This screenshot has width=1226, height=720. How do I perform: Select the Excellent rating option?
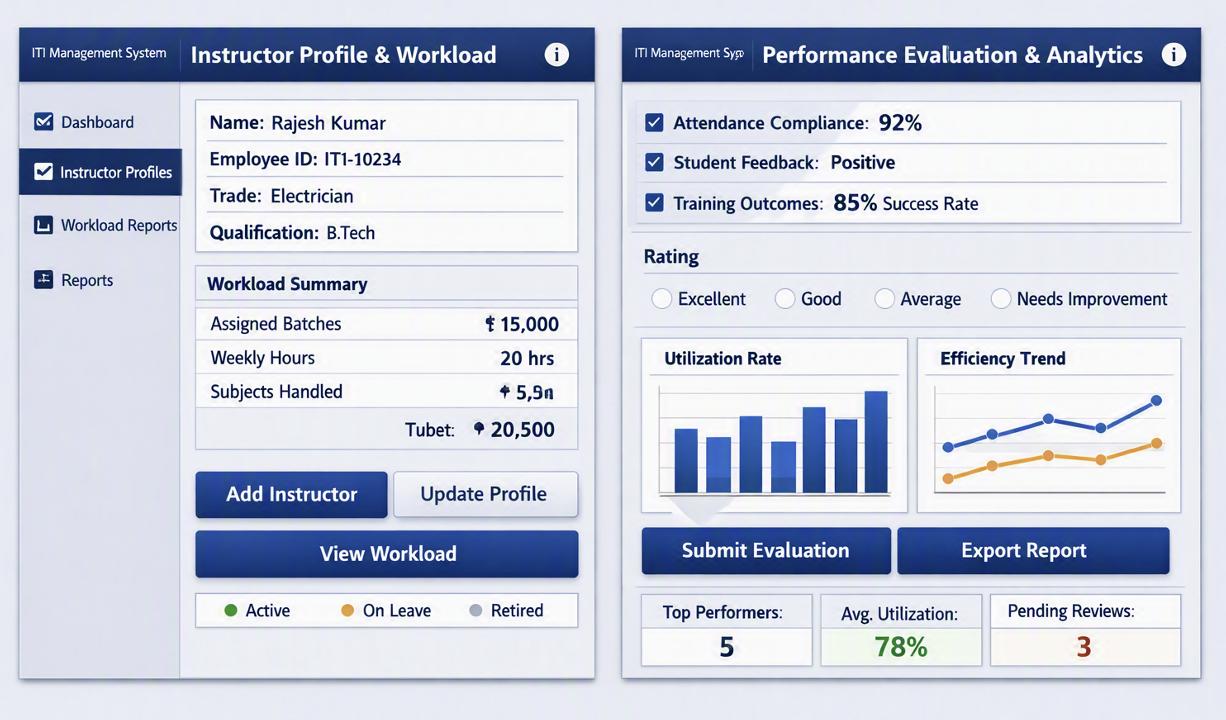point(661,299)
